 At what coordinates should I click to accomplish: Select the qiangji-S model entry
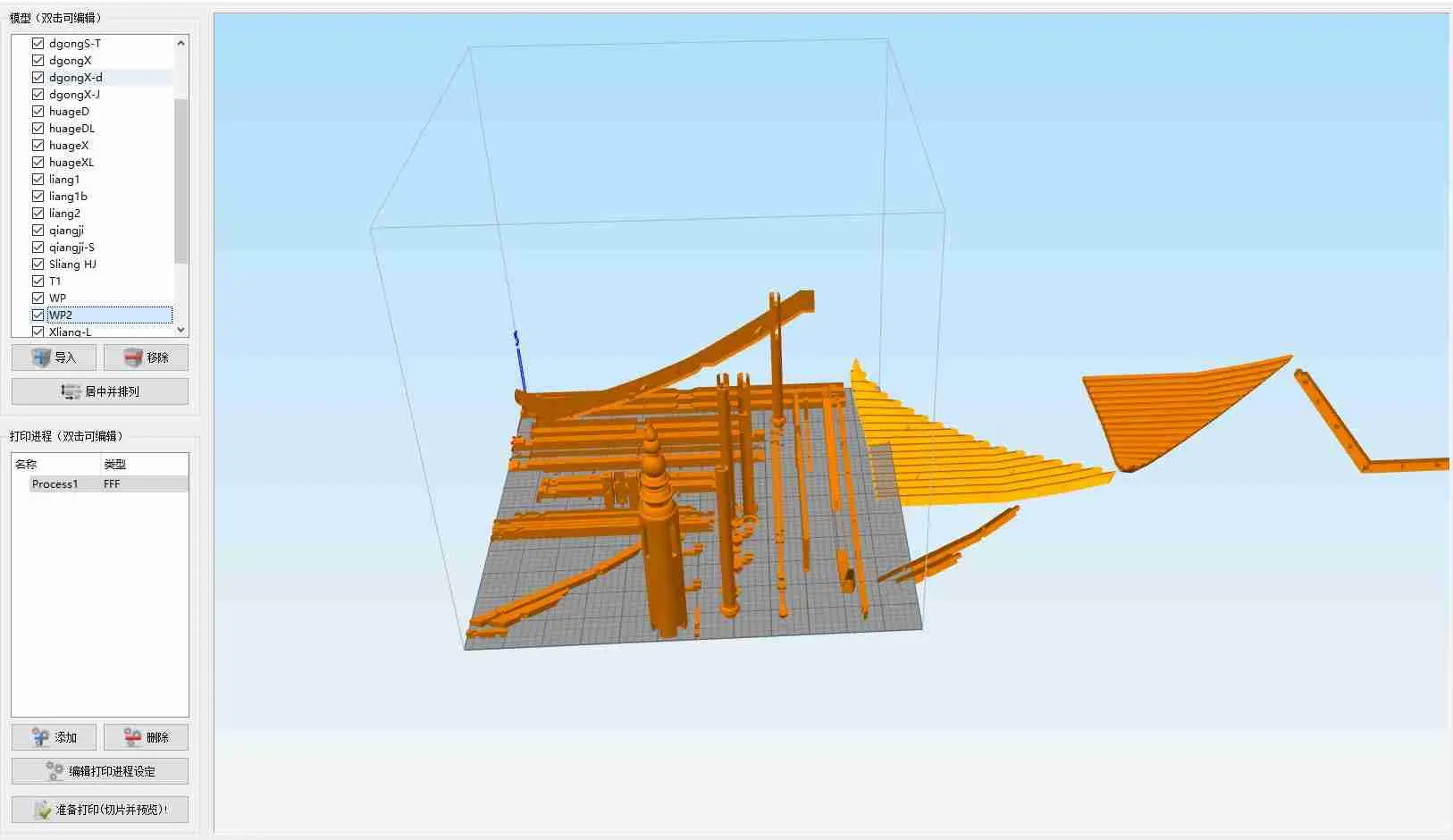(x=71, y=247)
